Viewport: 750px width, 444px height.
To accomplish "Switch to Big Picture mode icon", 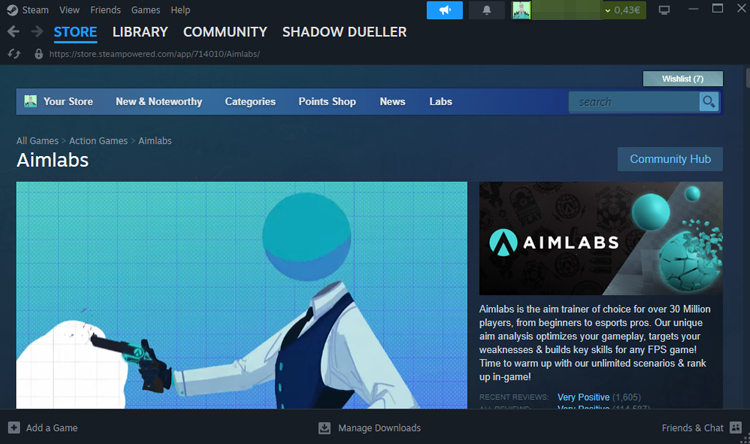I will (664, 10).
